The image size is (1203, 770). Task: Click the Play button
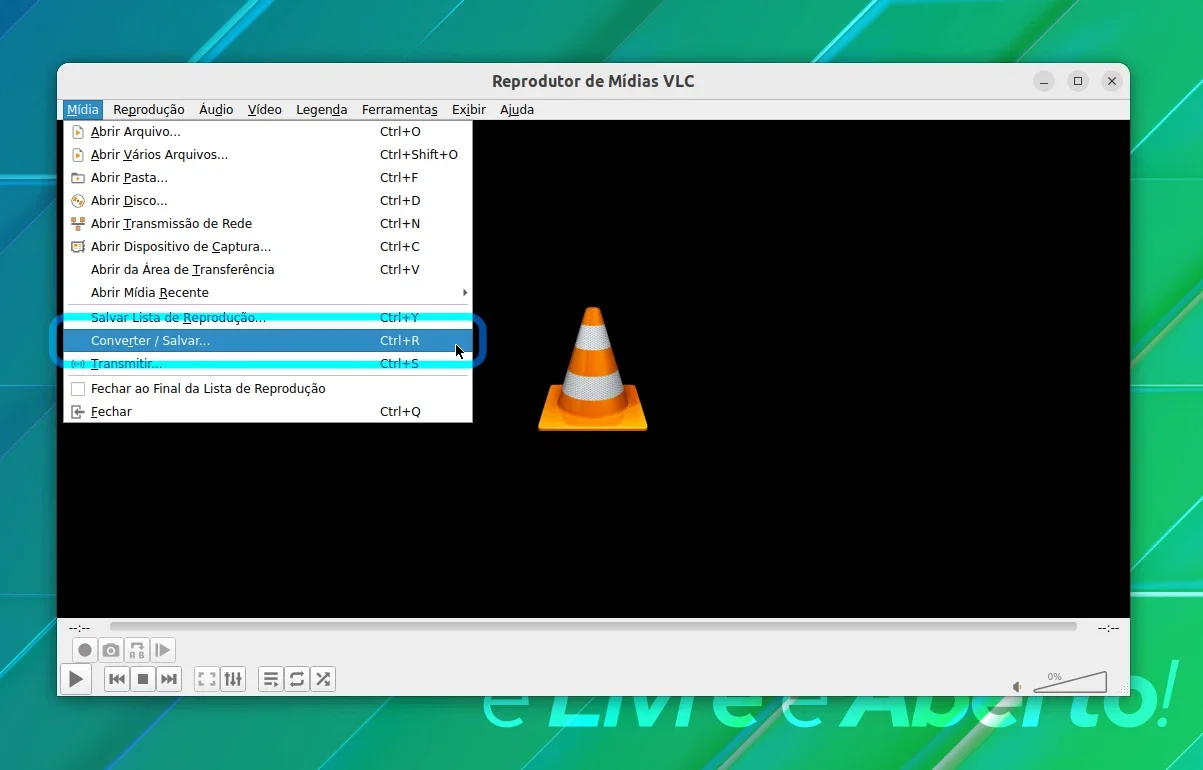(x=75, y=680)
